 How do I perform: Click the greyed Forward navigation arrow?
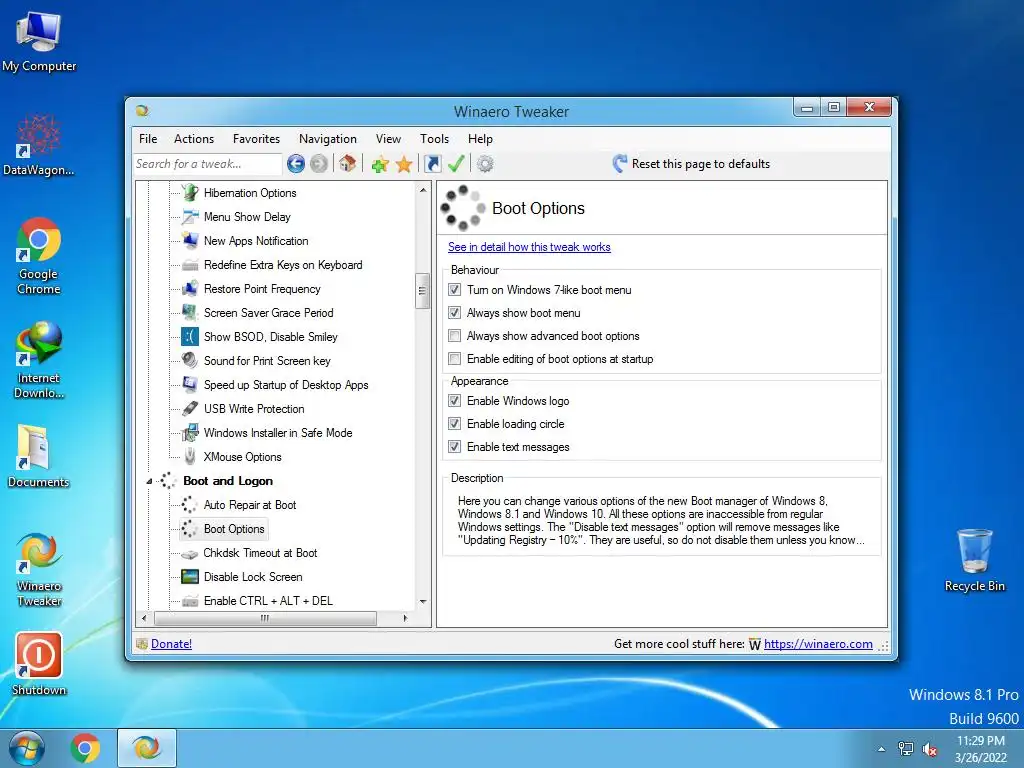click(x=319, y=163)
